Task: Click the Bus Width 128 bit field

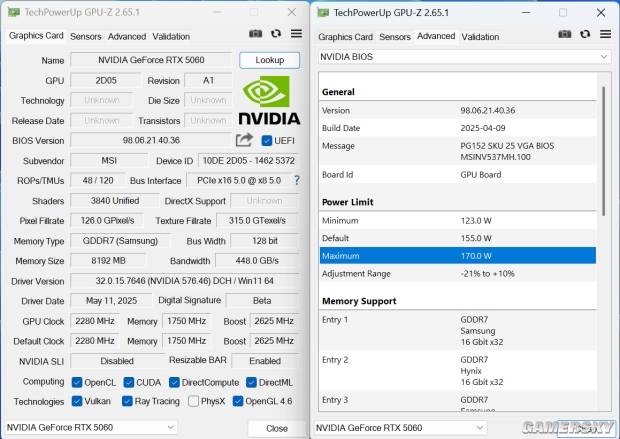Action: 265,241
